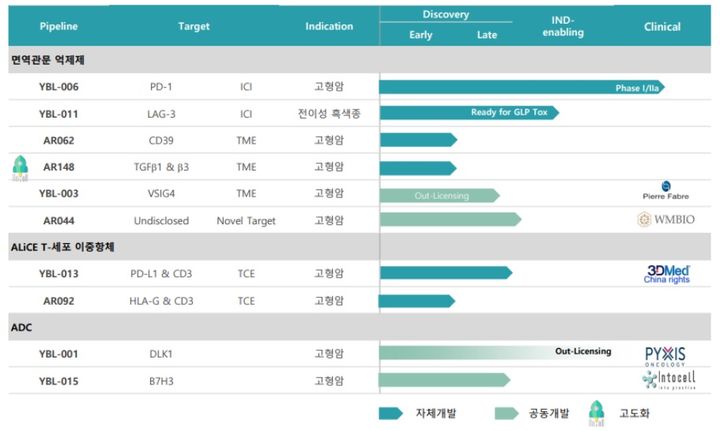Click the WMBIO partner logo

click(665, 219)
